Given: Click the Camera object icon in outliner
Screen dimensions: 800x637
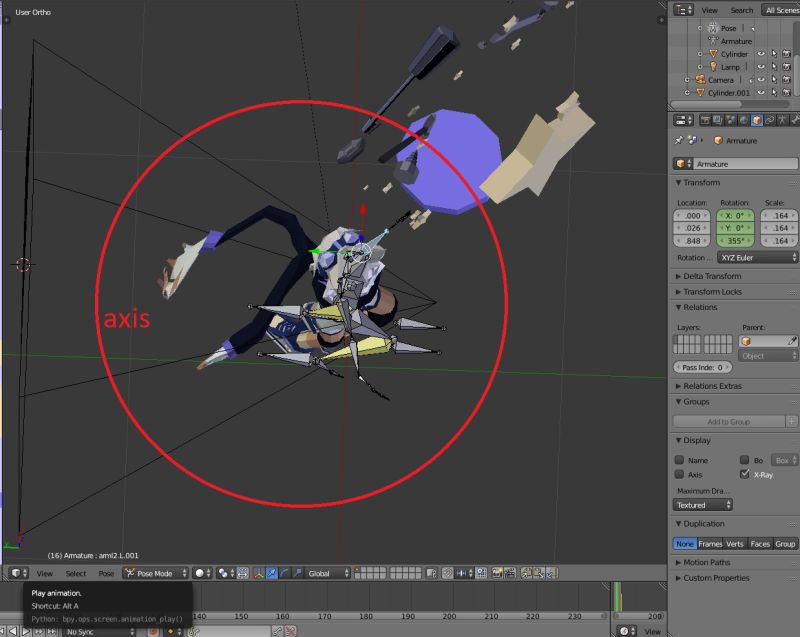Looking at the screenshot, I should [x=700, y=80].
